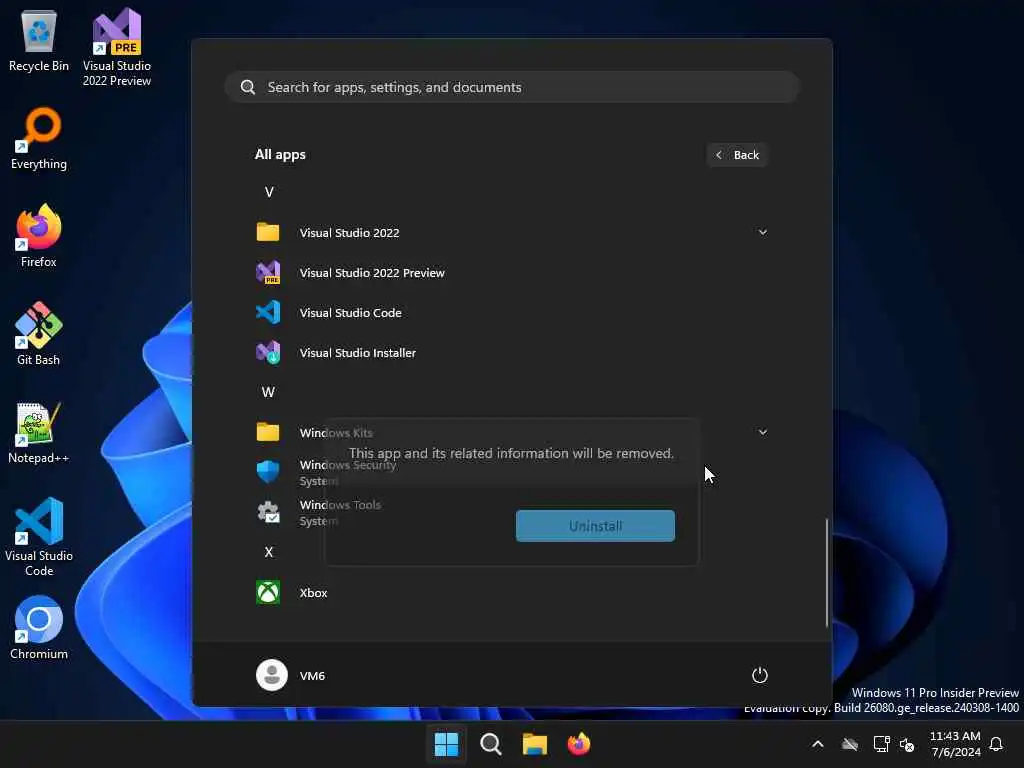This screenshot has height=768, width=1024.
Task: Show hidden tray icons chevron
Action: click(x=818, y=744)
